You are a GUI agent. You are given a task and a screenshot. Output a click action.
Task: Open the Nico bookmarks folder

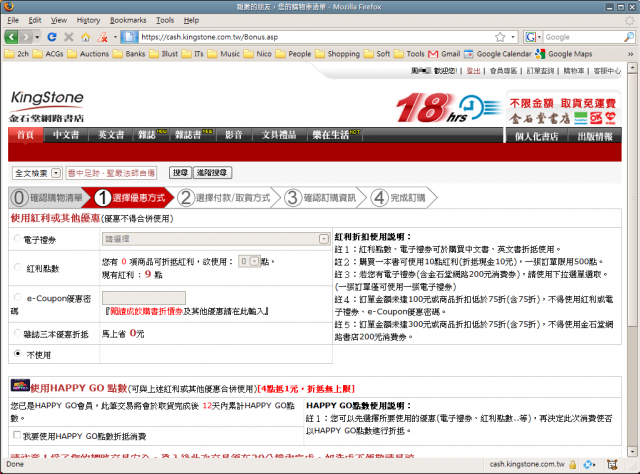tap(258, 54)
